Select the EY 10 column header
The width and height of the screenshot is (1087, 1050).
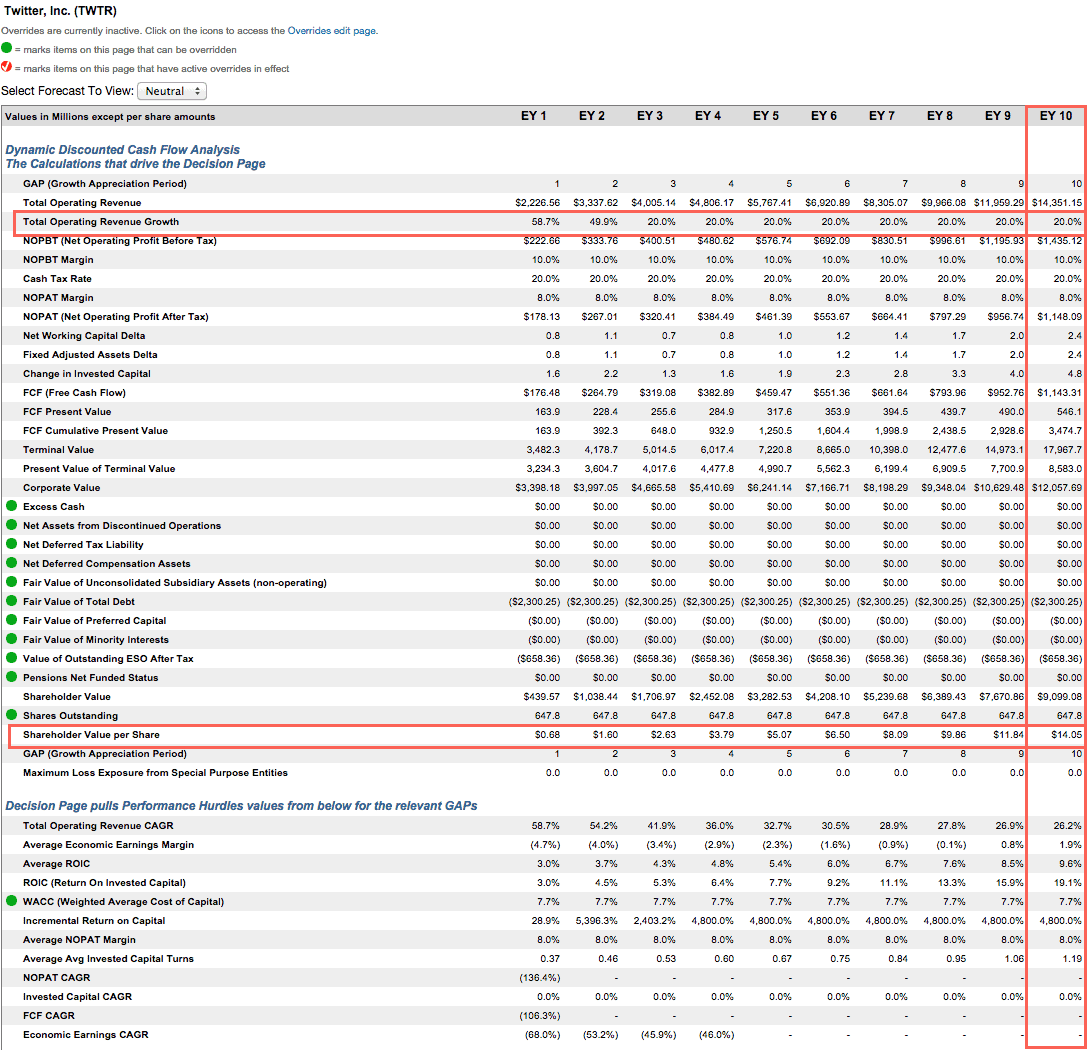pyautogui.click(x=1056, y=116)
